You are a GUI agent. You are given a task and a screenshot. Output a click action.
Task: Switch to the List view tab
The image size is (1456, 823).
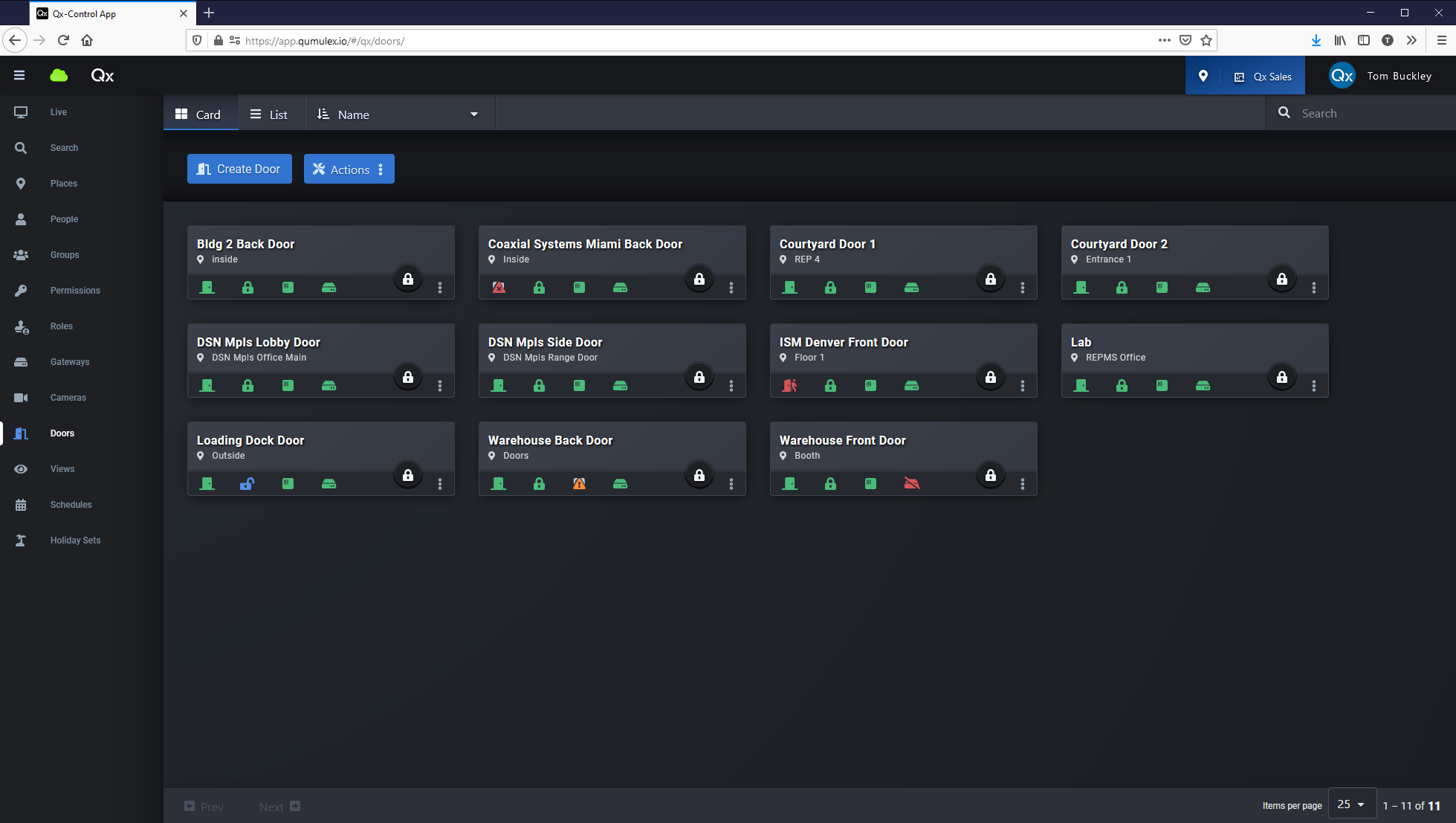coord(271,113)
